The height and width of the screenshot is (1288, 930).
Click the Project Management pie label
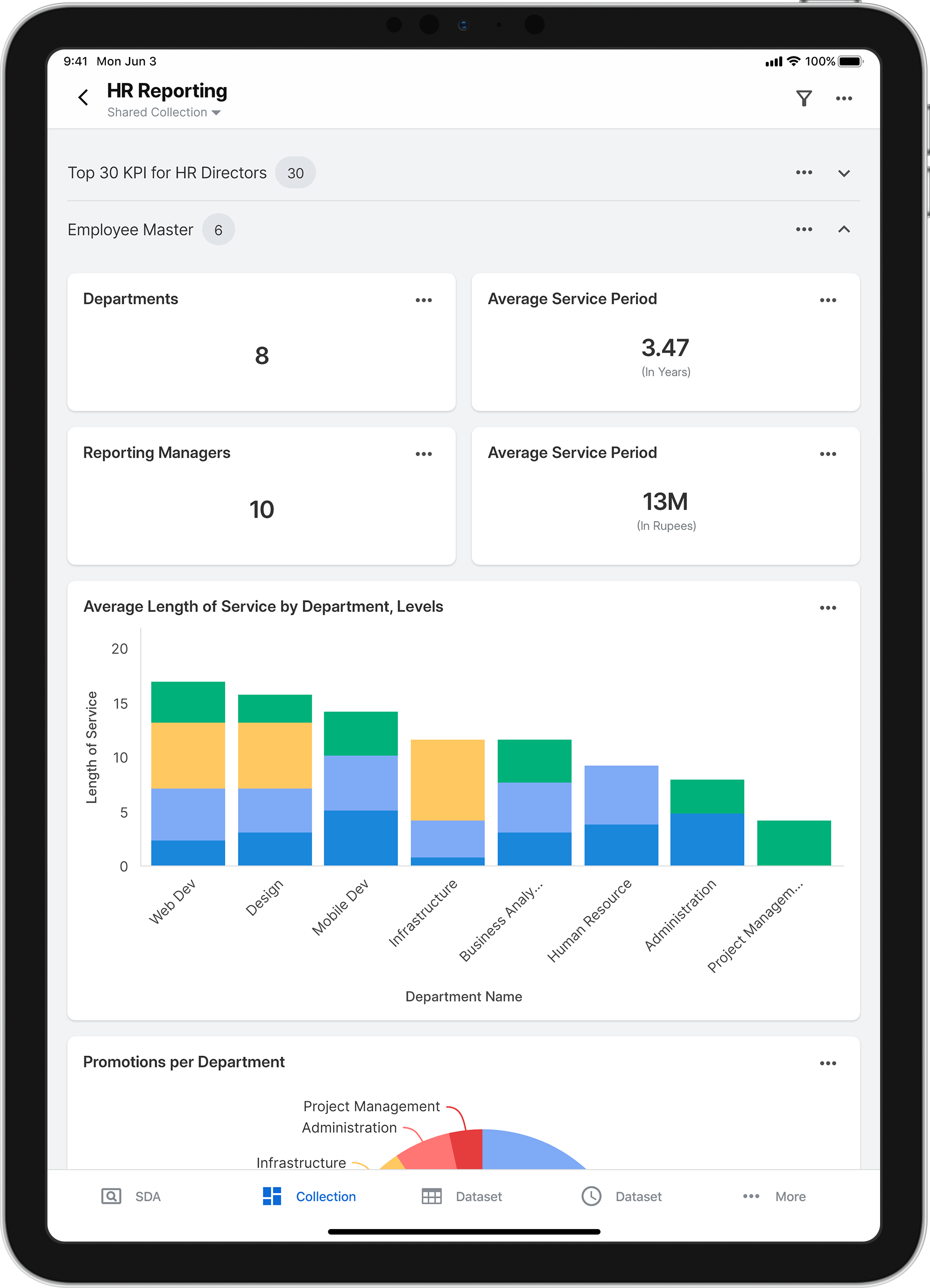point(371,1106)
